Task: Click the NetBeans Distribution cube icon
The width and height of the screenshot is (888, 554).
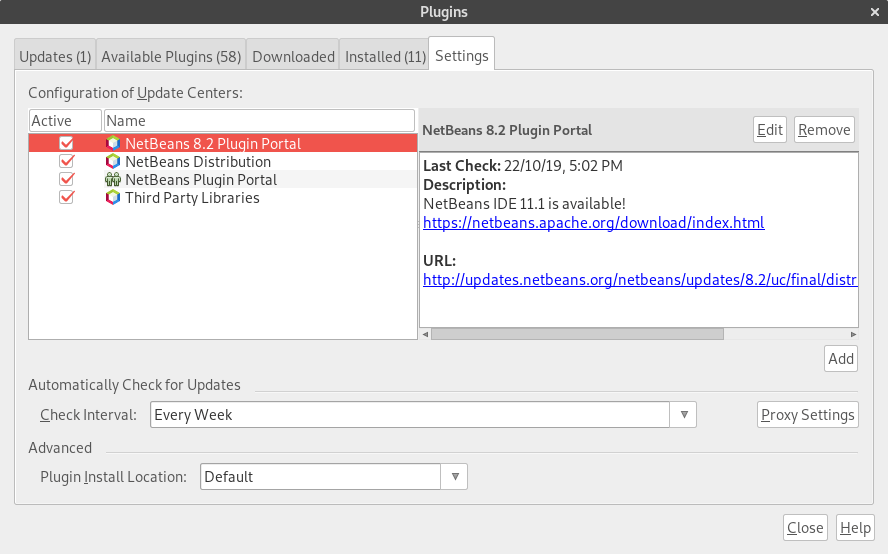Action: pyautogui.click(x=113, y=161)
